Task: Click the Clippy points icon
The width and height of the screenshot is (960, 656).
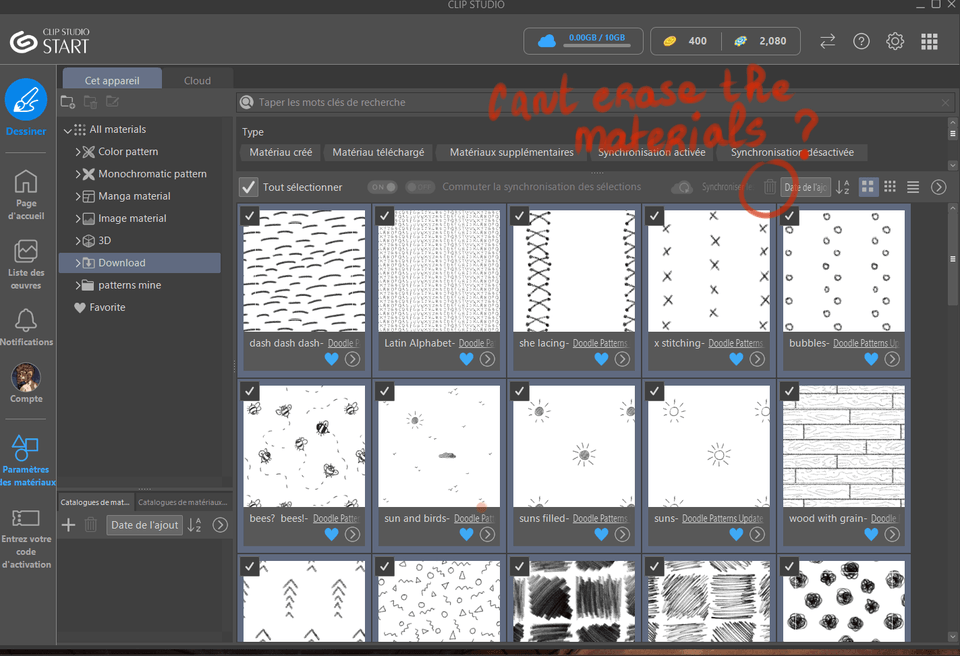Action: pos(741,41)
